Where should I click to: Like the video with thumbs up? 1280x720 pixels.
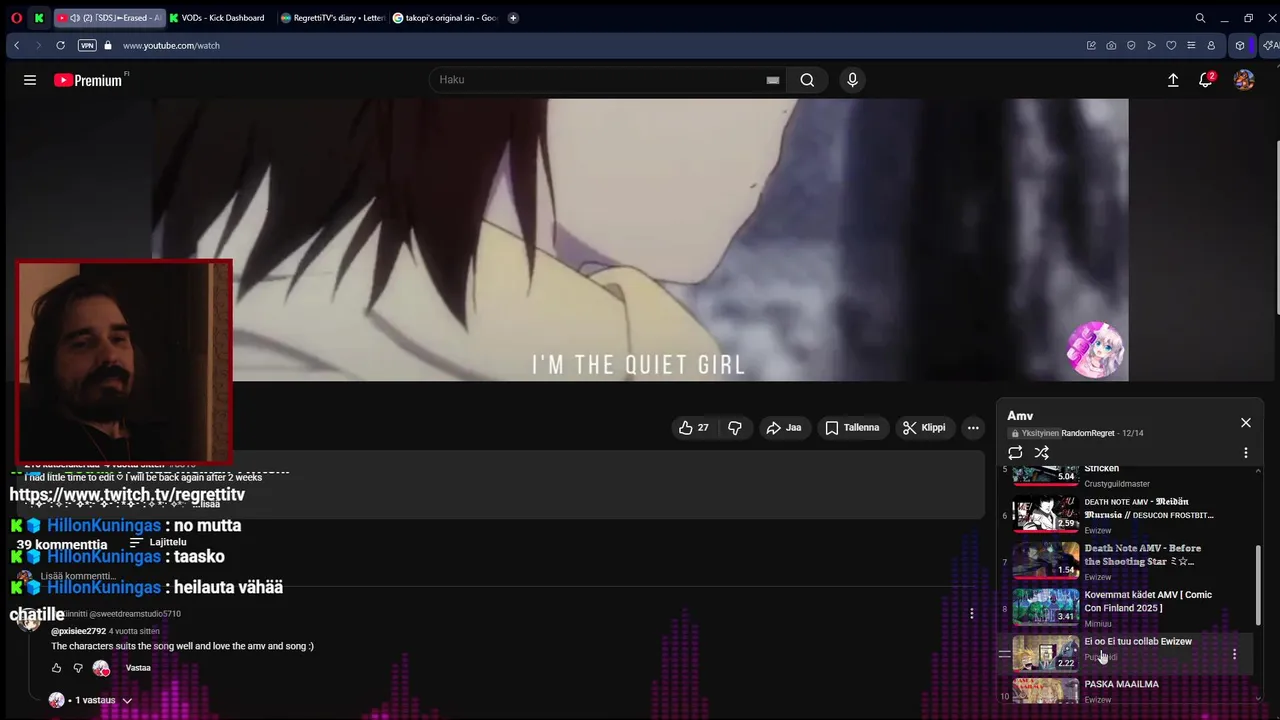tap(694, 428)
